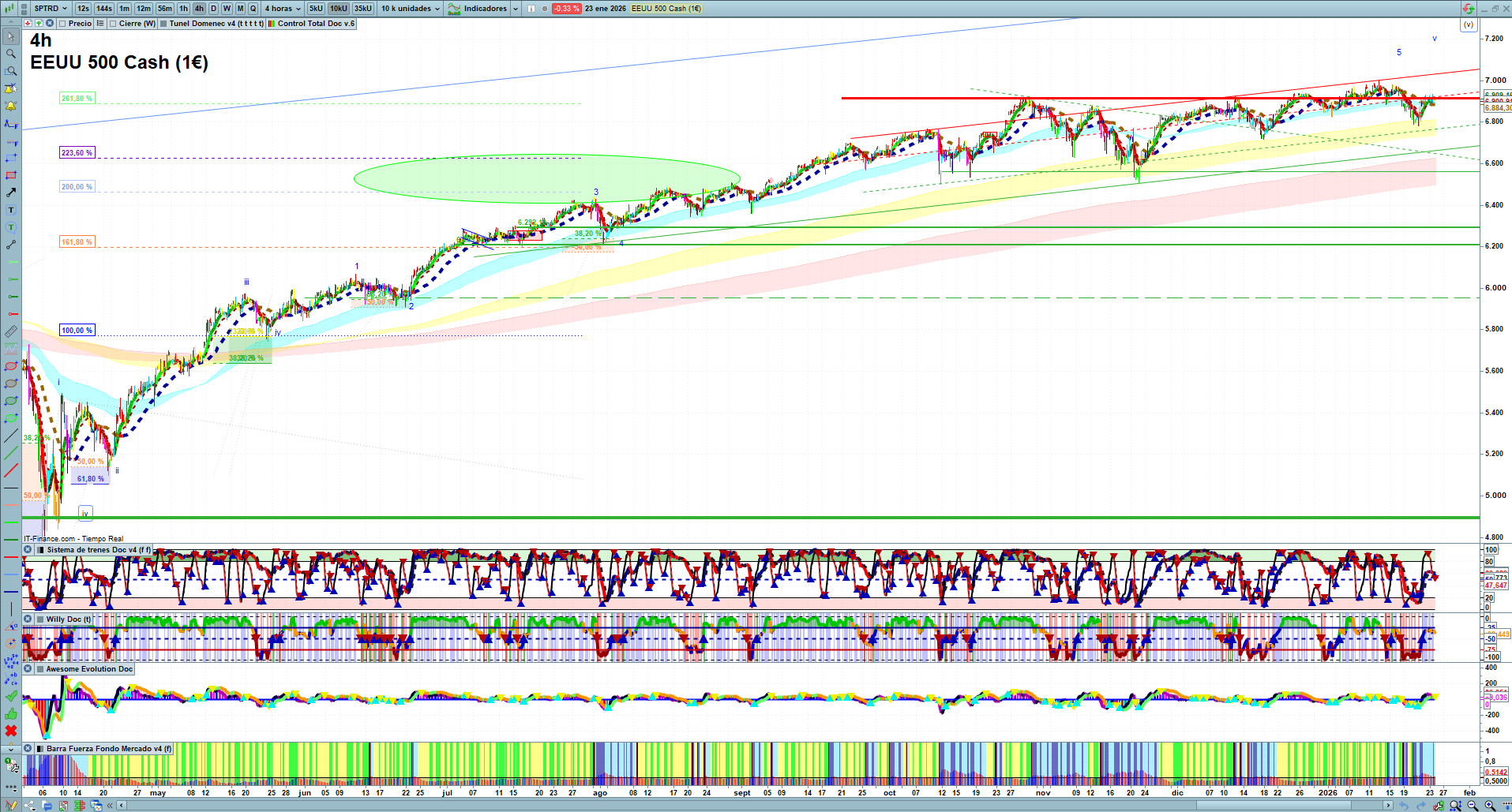Choose the red ellipse drawing tool
The image size is (1512, 812).
[x=11, y=366]
